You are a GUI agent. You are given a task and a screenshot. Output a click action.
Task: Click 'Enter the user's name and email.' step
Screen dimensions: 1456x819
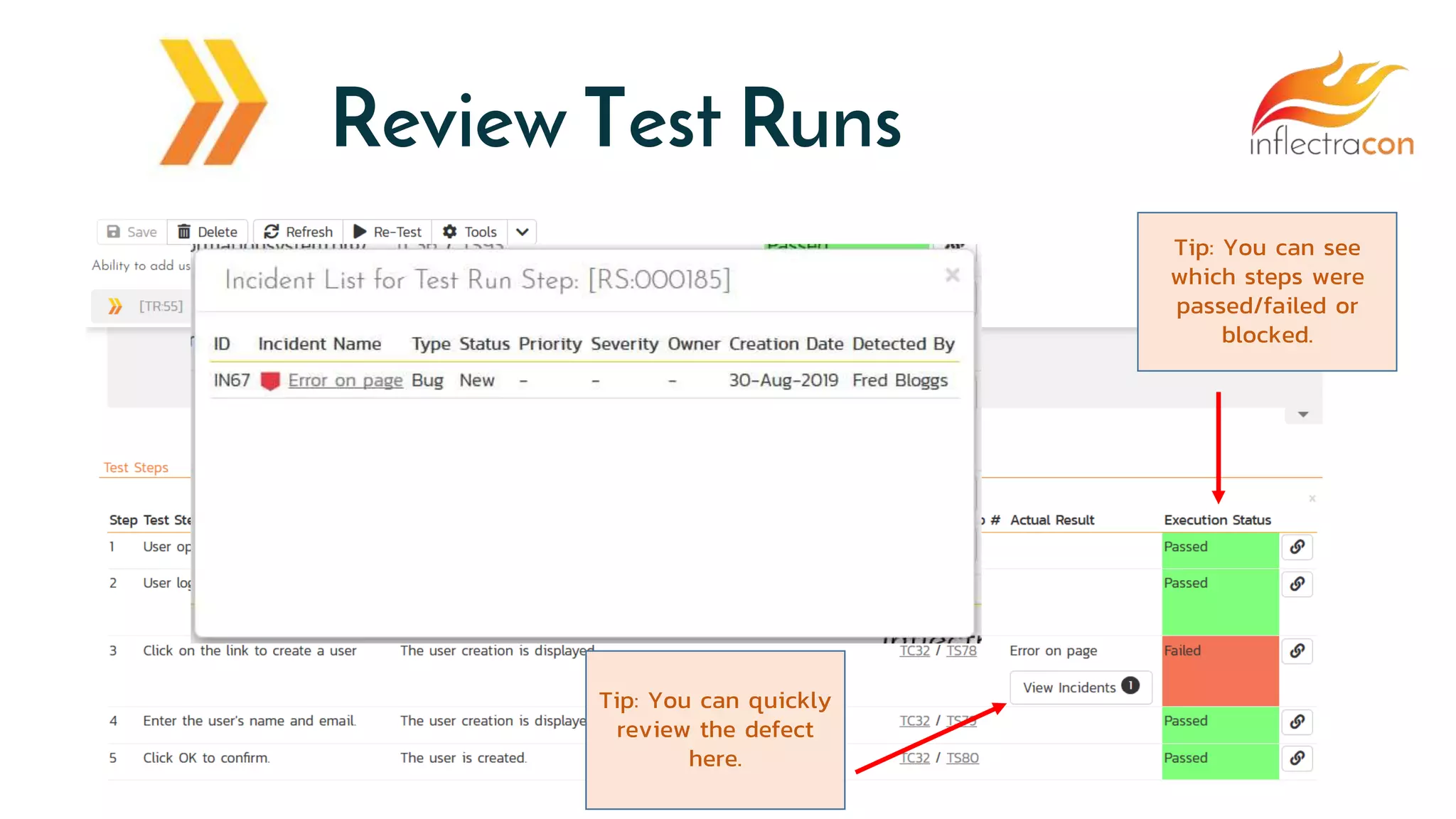point(250,721)
